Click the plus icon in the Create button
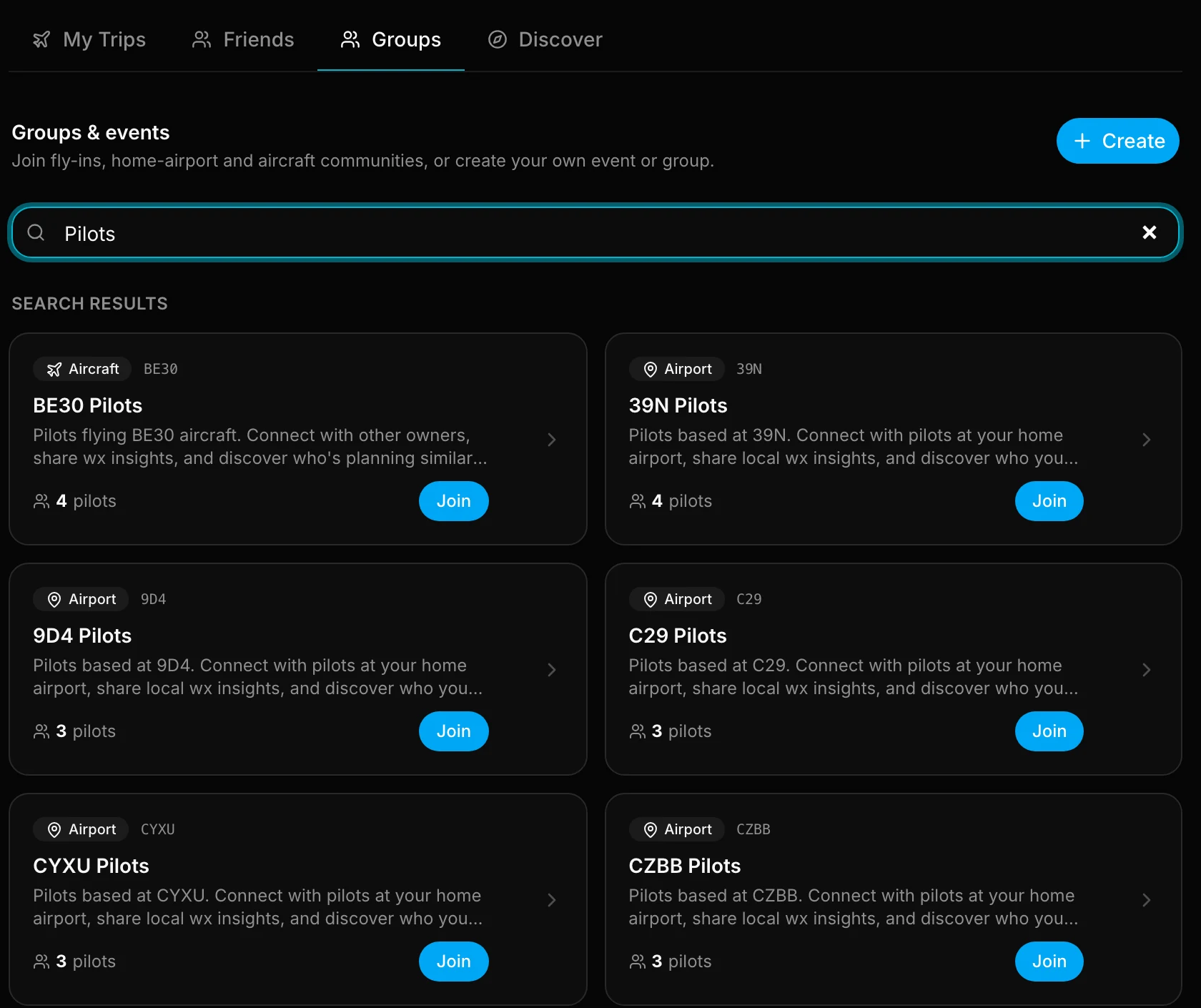This screenshot has width=1201, height=1008. (1082, 141)
